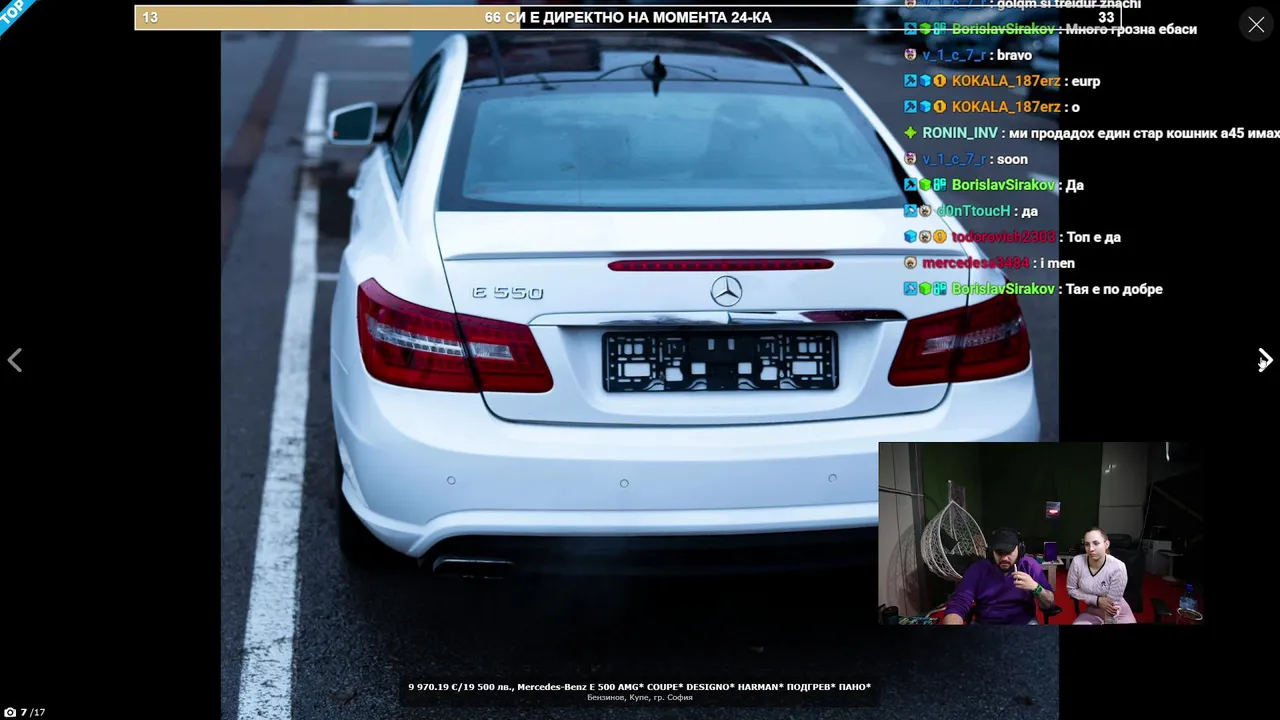Go to the next photo arrow
Viewport: 1280px width, 720px height.
(1264, 360)
